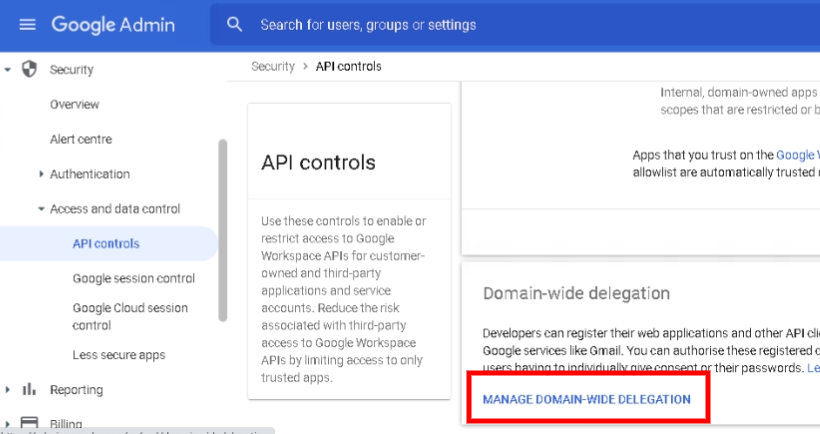The image size is (820, 434).
Task: Click the Domain-wide delegation heading
Action: tap(576, 293)
